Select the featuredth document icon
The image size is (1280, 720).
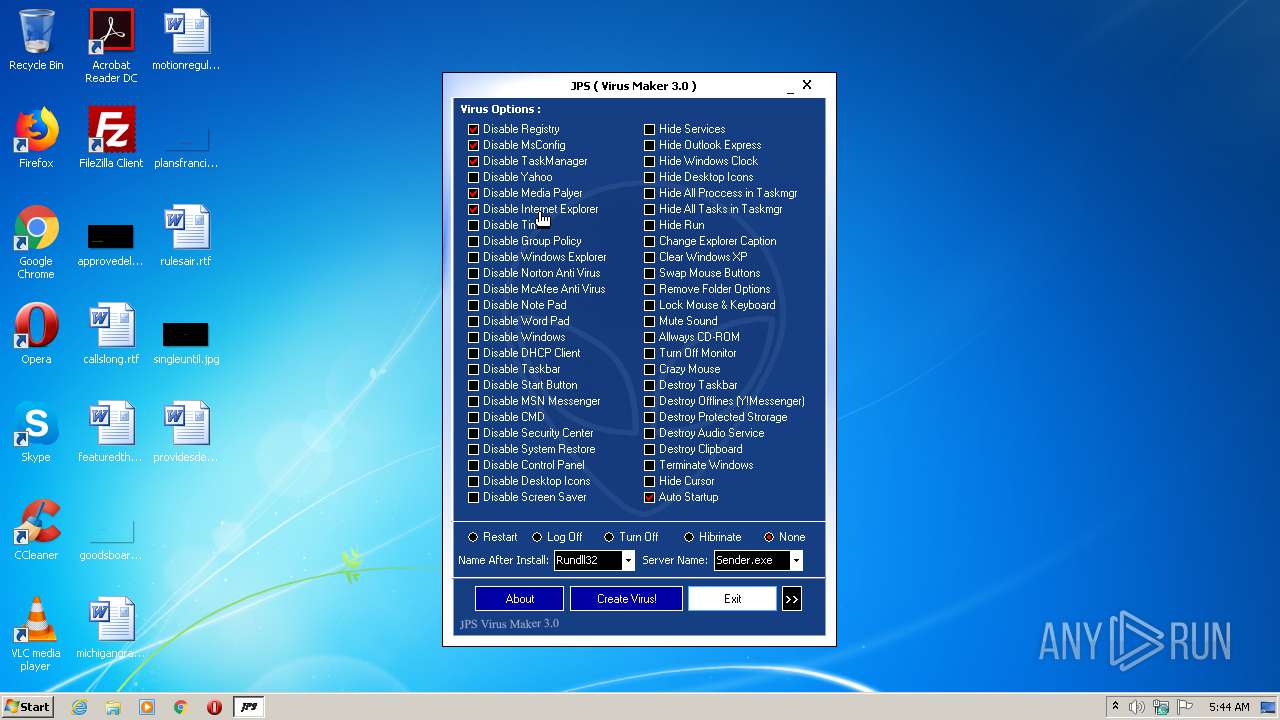point(111,432)
